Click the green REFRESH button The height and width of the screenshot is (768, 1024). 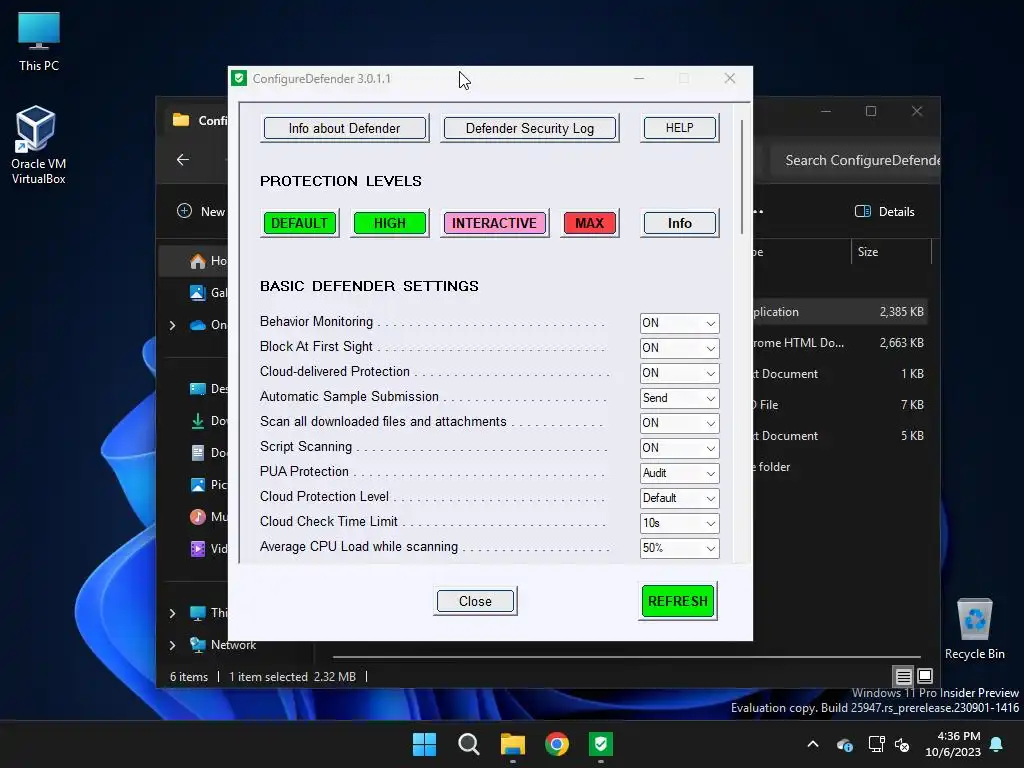click(x=678, y=601)
